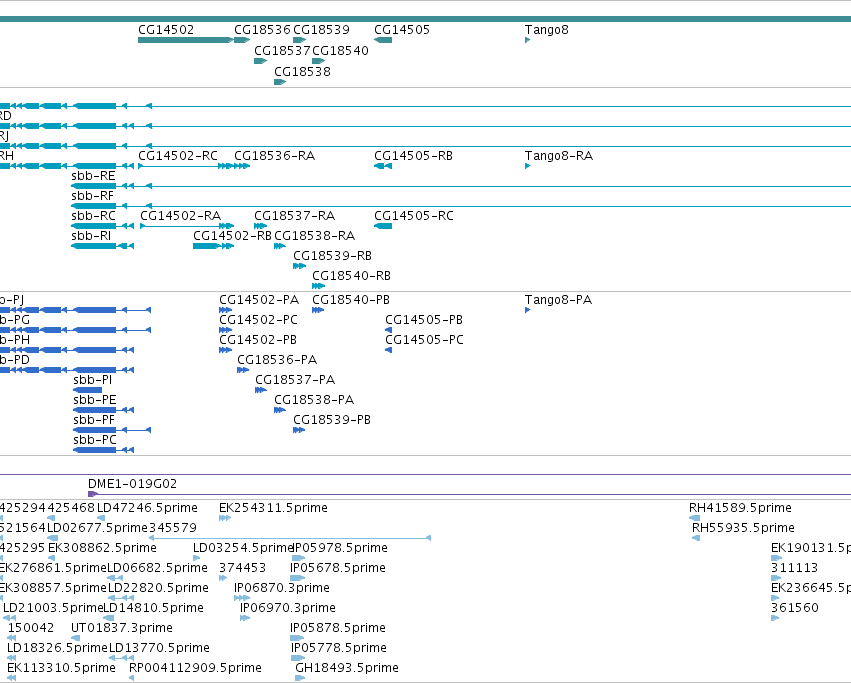
Task: Click the IP05878.5prime EST label
Action: pos(338,628)
